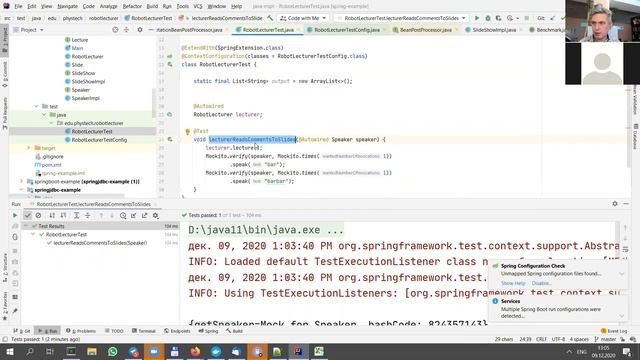Image resolution: width=640 pixels, height=360 pixels.
Task: Expand springboot-example module
Action: (21, 182)
